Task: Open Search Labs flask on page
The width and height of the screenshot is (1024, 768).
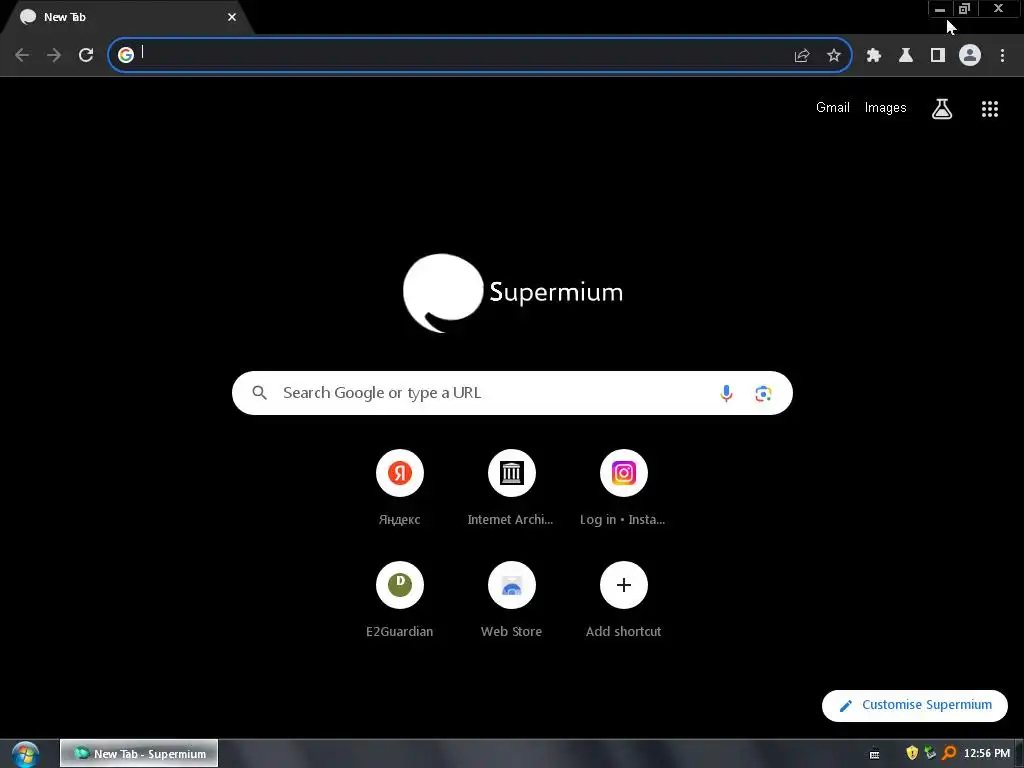Action: click(x=942, y=109)
